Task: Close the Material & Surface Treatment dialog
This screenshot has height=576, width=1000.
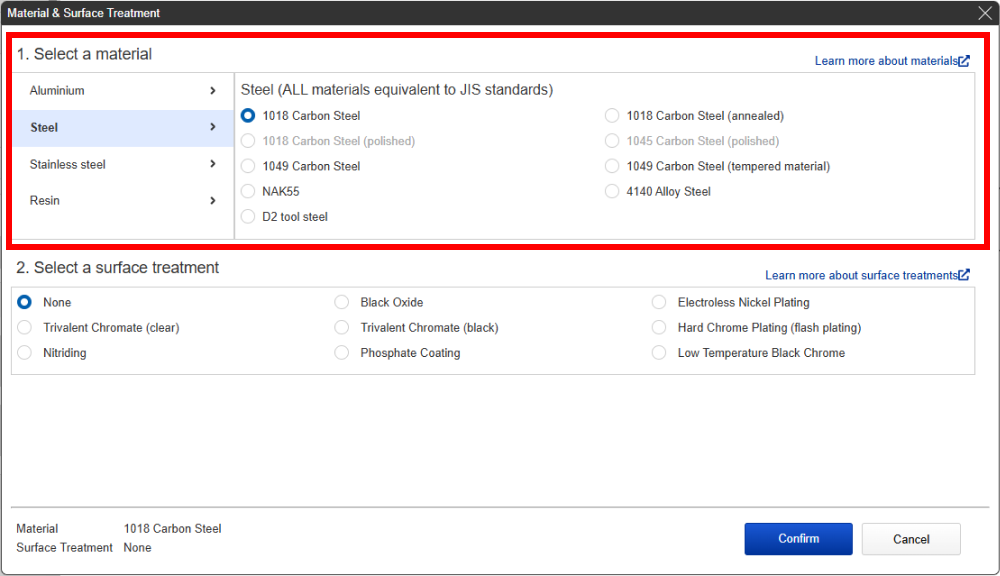Action: [984, 13]
